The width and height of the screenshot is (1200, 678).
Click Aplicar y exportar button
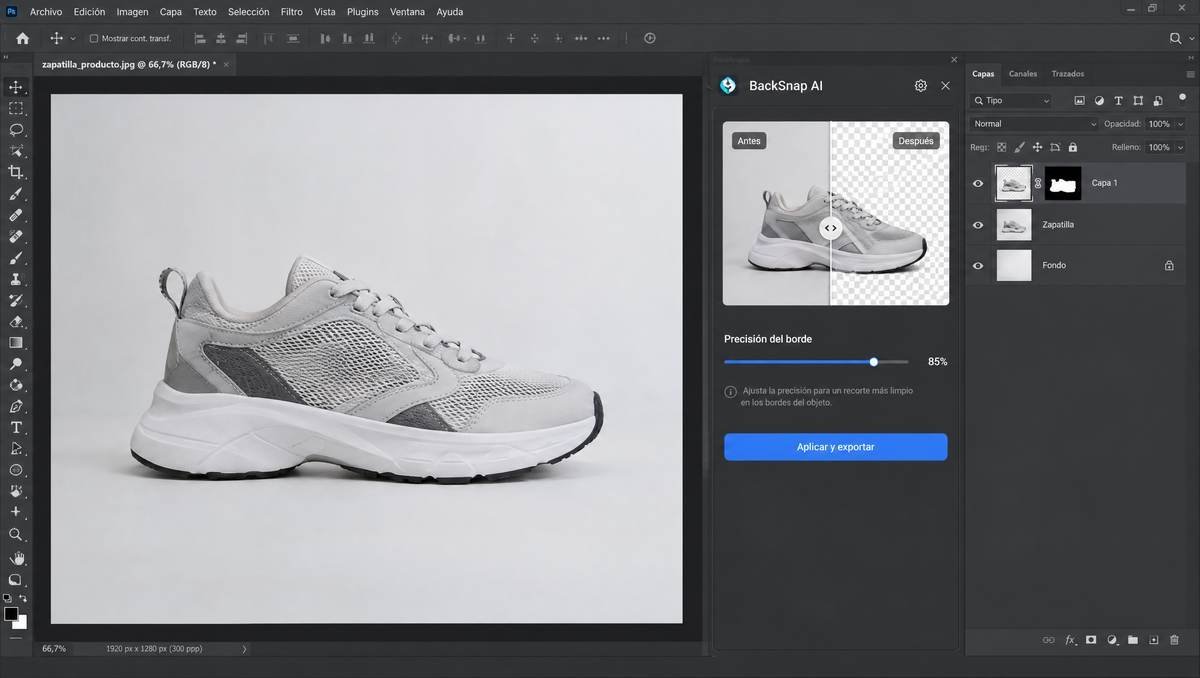click(x=836, y=447)
